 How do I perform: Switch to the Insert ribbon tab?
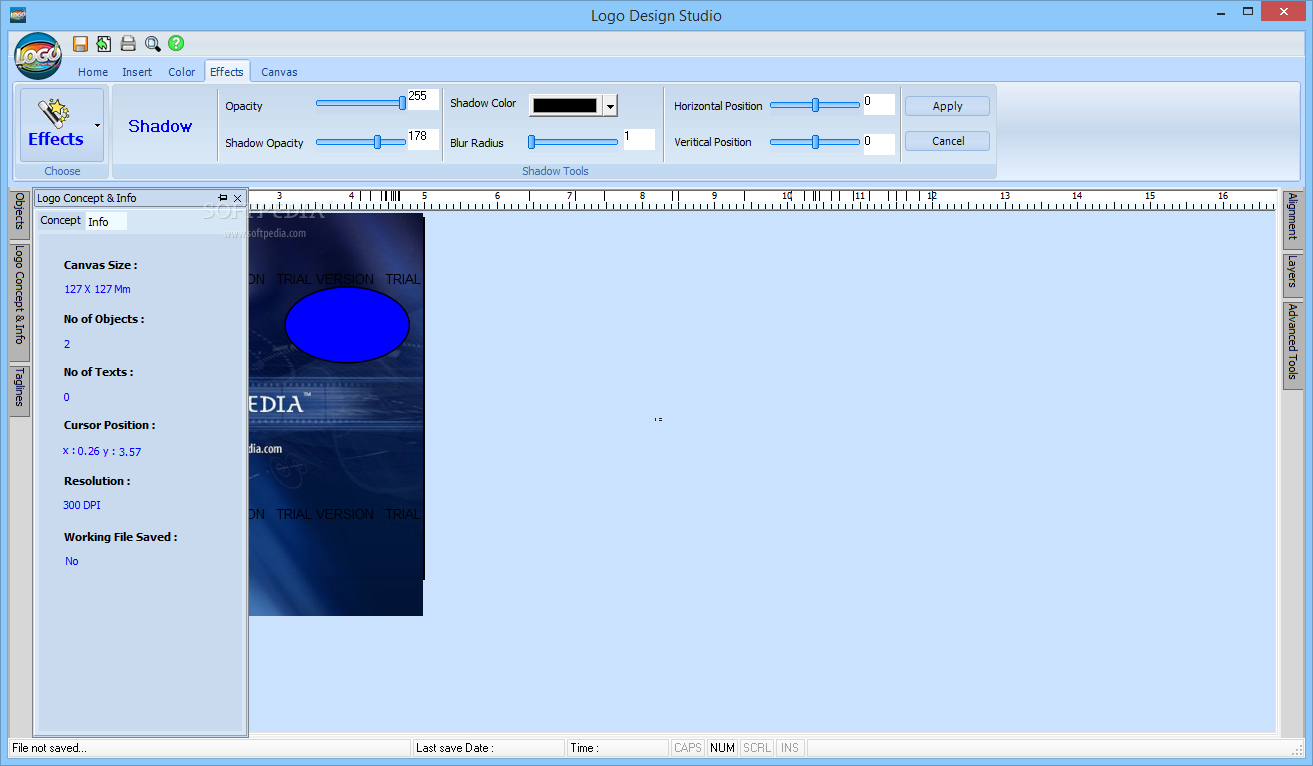[x=137, y=72]
